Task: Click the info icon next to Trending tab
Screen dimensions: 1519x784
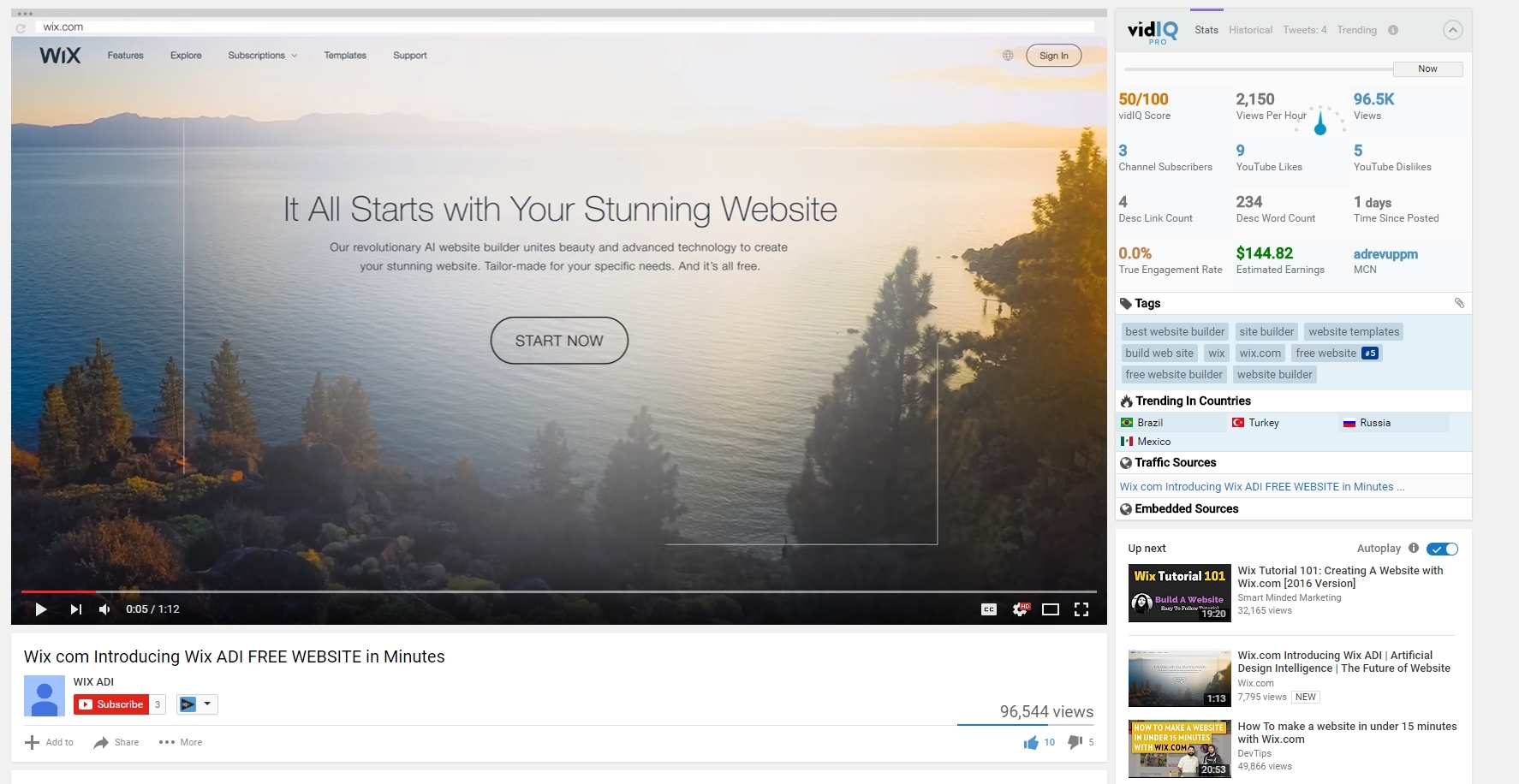Action: (x=1393, y=30)
